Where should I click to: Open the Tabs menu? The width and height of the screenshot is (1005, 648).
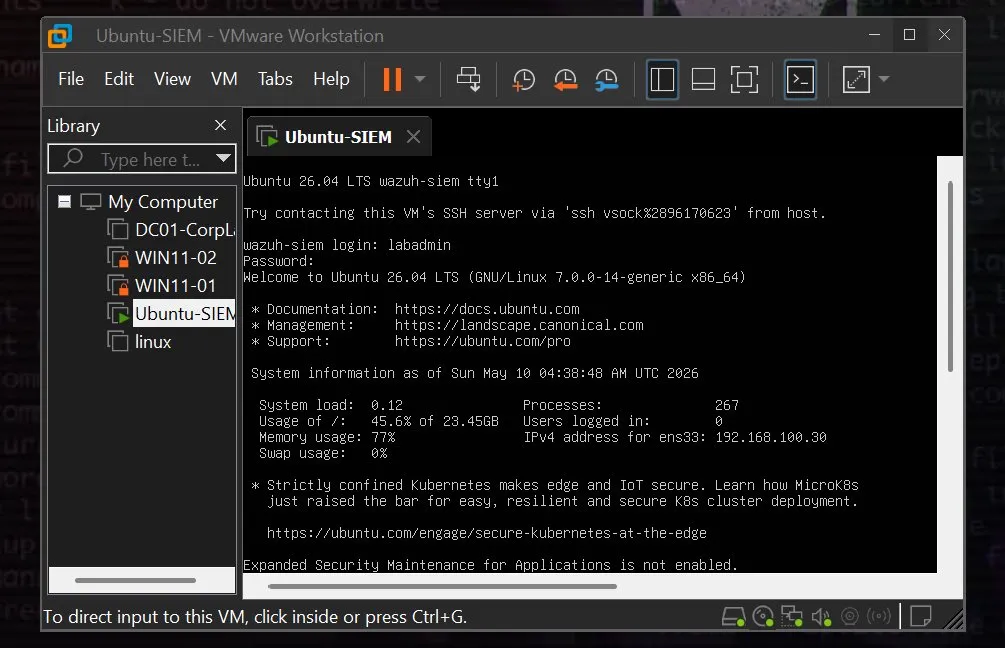pyautogui.click(x=275, y=79)
